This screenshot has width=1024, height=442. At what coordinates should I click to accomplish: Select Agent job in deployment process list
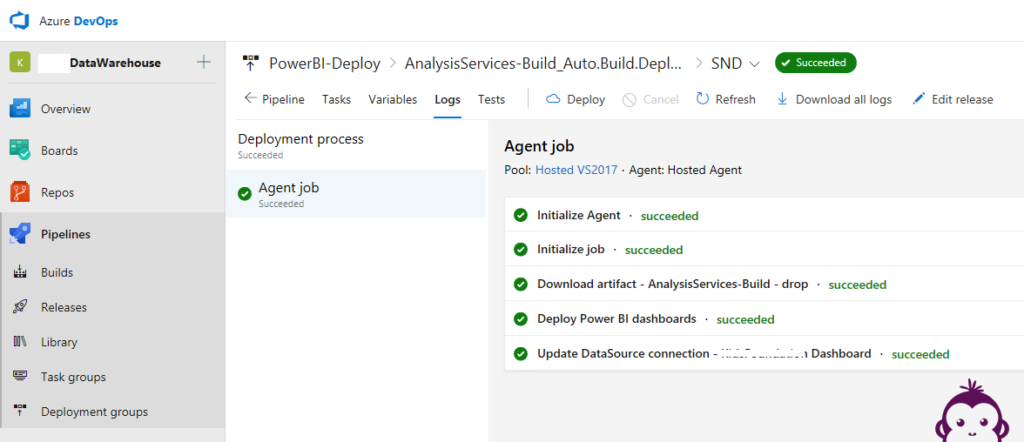coord(356,194)
